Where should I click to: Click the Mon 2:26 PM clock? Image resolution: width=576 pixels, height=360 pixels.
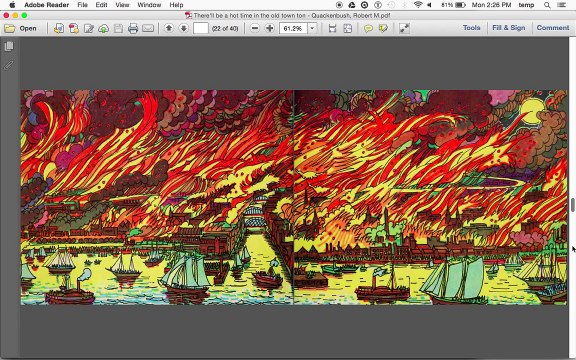(492, 5)
